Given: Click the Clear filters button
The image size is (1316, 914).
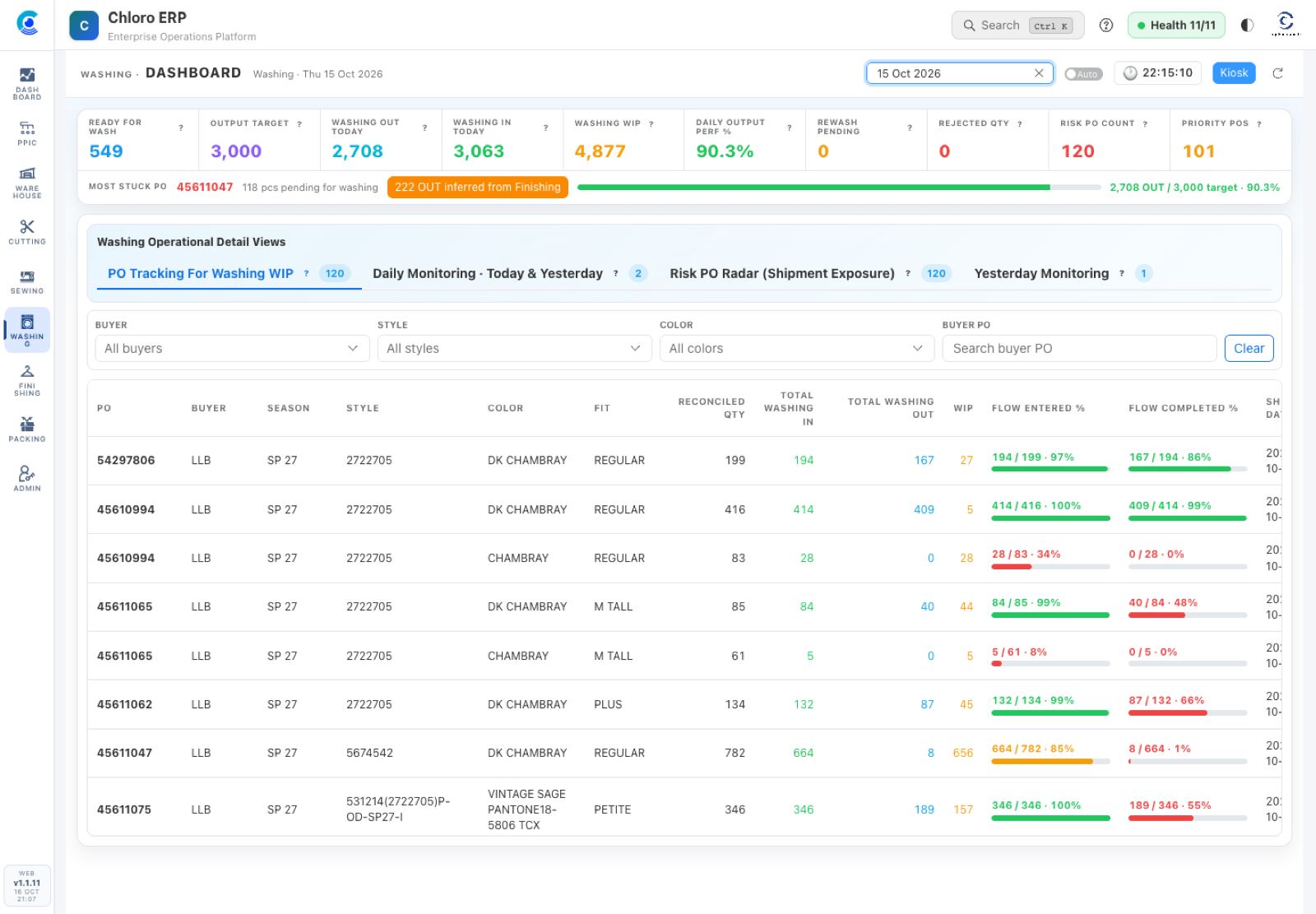Looking at the screenshot, I should (x=1249, y=349).
